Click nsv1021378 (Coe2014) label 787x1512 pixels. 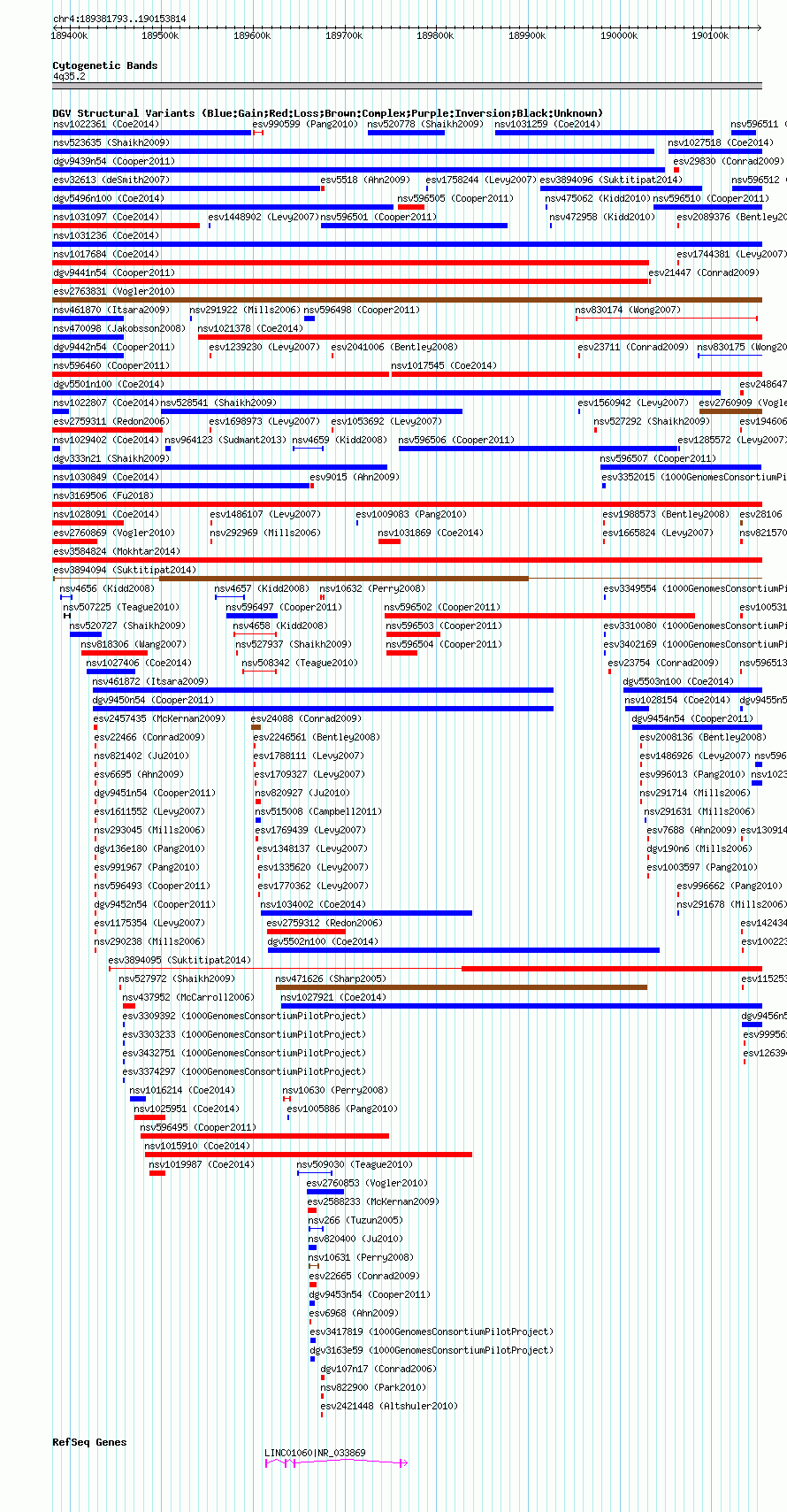[249, 328]
